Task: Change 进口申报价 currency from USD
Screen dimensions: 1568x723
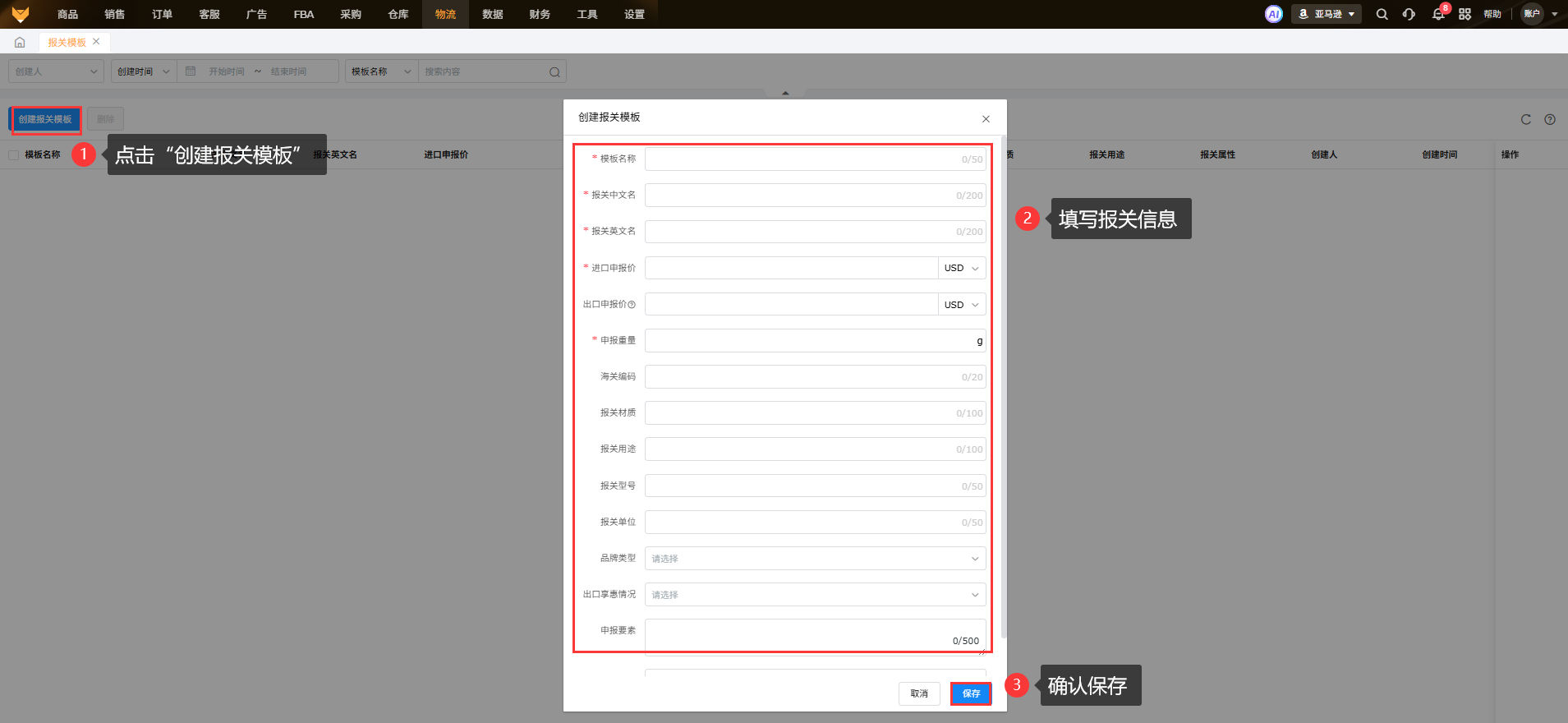Action: point(962,269)
